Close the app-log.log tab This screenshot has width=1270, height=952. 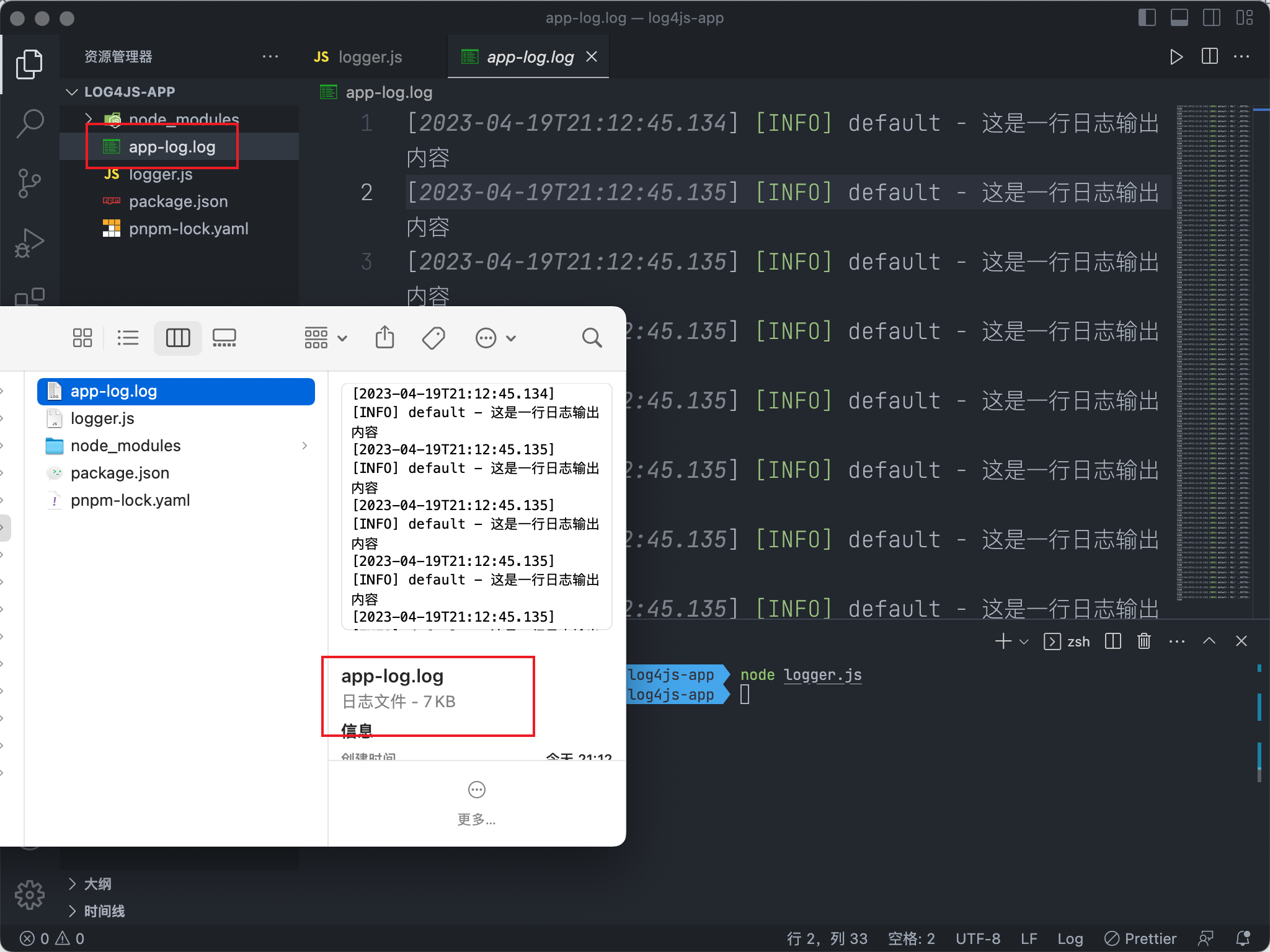click(592, 57)
